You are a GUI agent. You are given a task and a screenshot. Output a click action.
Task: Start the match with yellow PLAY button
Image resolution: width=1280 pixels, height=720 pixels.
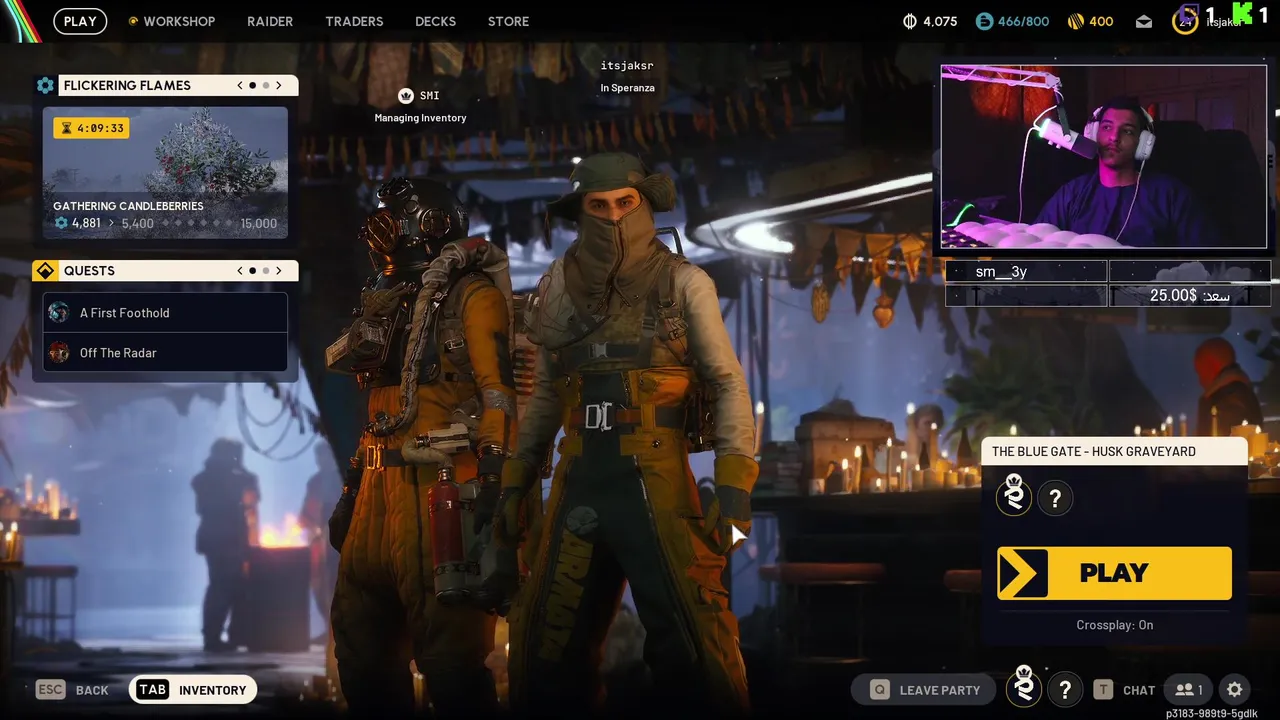1114,573
